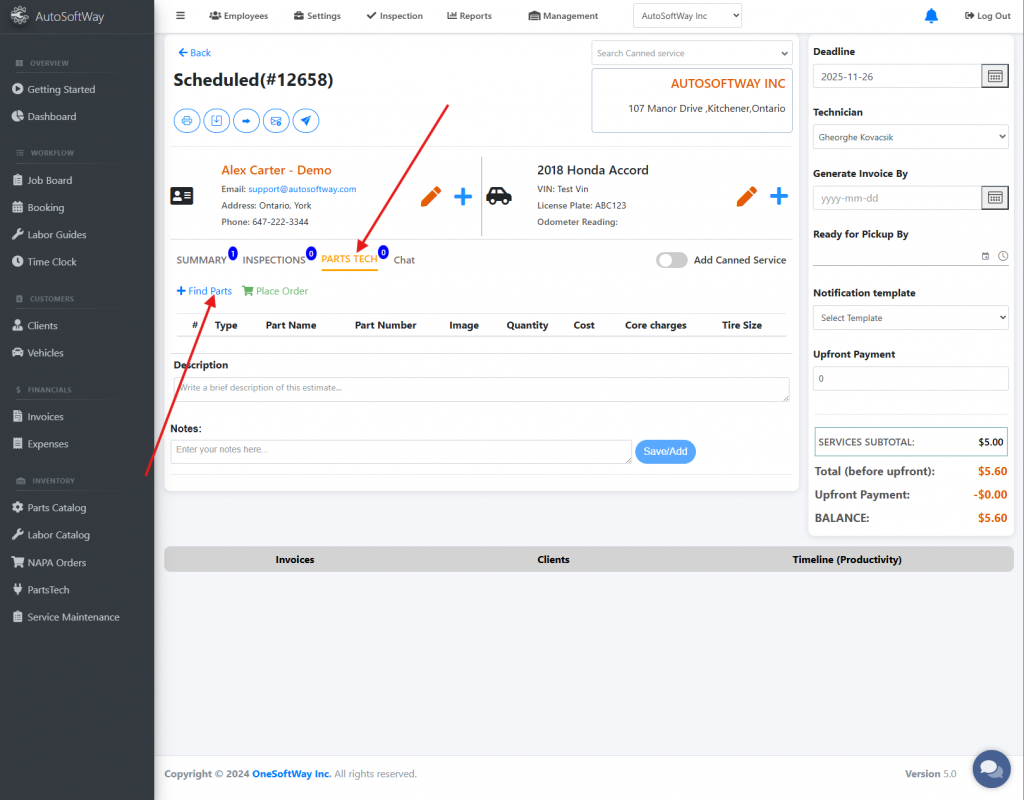Open the AutoSoftWay Inc company selector
Screen dimensions: 1024x800
pyautogui.click(x=687, y=16)
